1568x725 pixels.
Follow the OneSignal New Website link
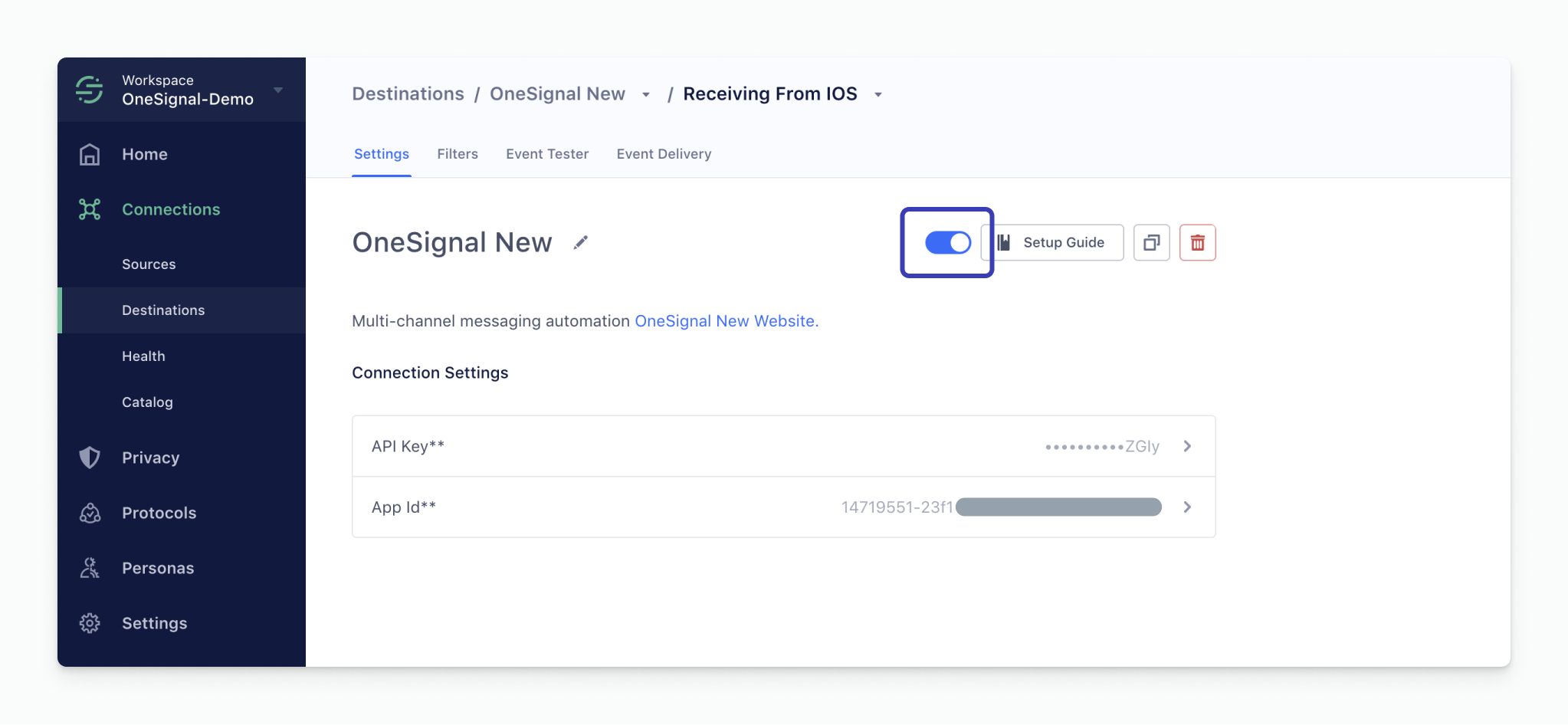pos(727,321)
